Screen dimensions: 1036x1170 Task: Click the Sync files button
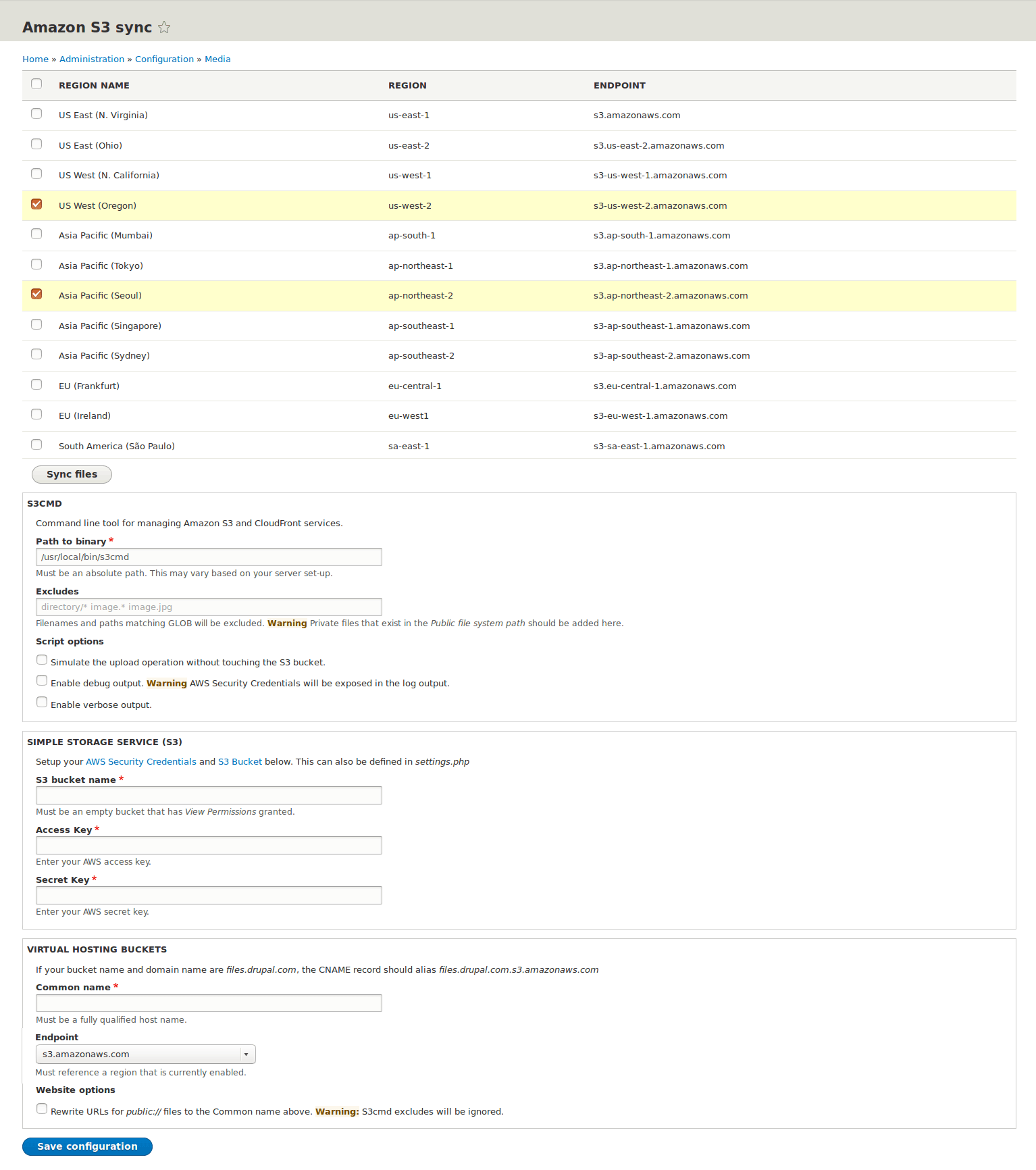(x=72, y=474)
